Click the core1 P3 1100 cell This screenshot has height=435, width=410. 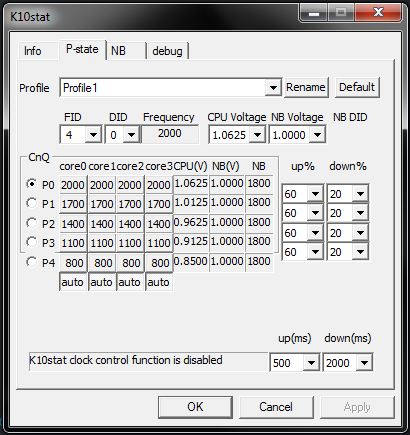[102, 243]
